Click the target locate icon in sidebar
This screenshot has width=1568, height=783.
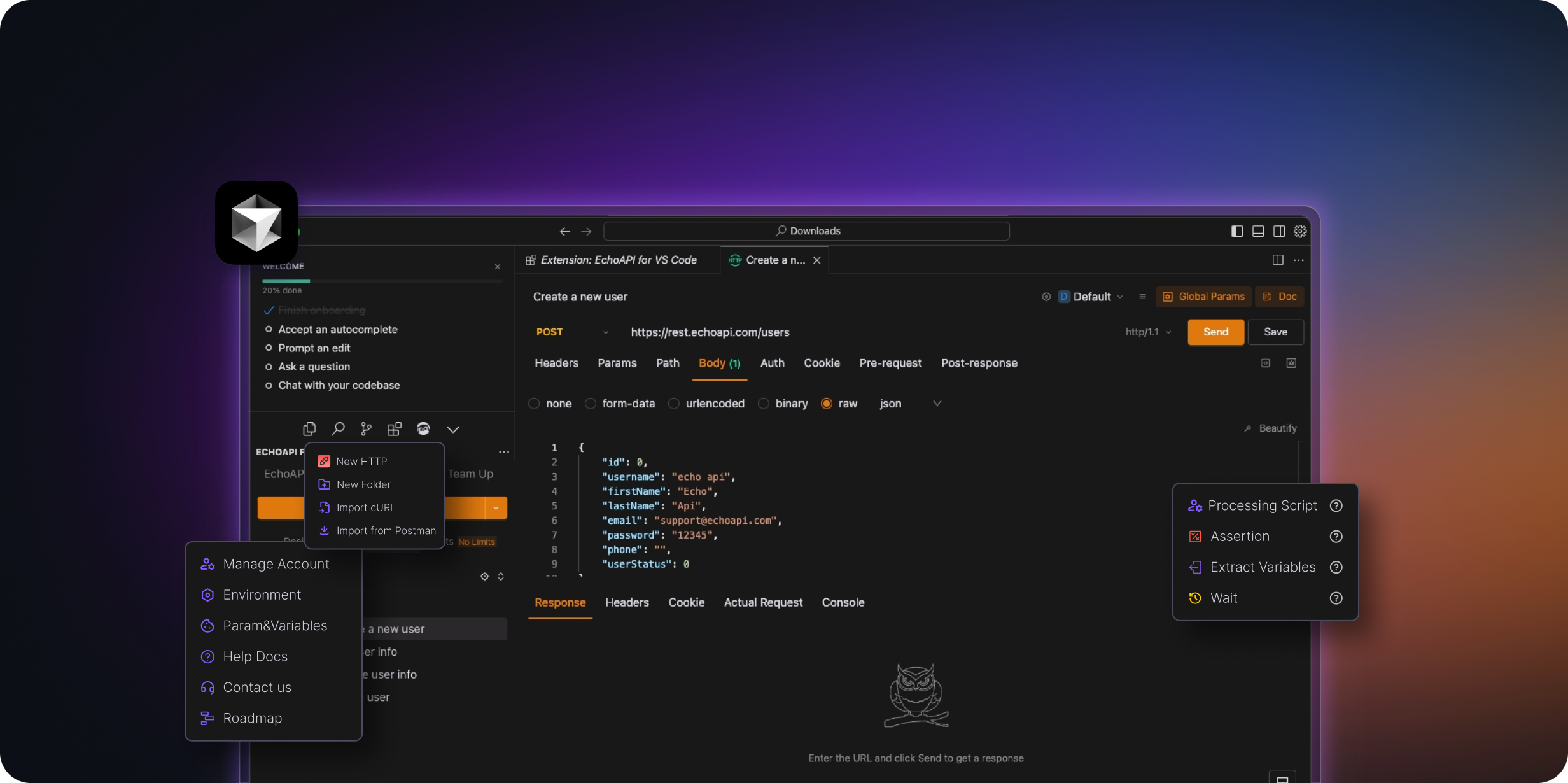[484, 576]
